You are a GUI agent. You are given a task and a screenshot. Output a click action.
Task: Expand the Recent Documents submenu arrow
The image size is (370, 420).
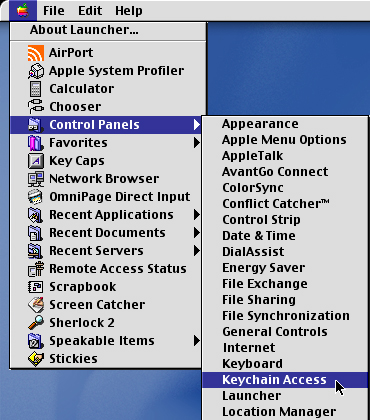[x=197, y=233]
